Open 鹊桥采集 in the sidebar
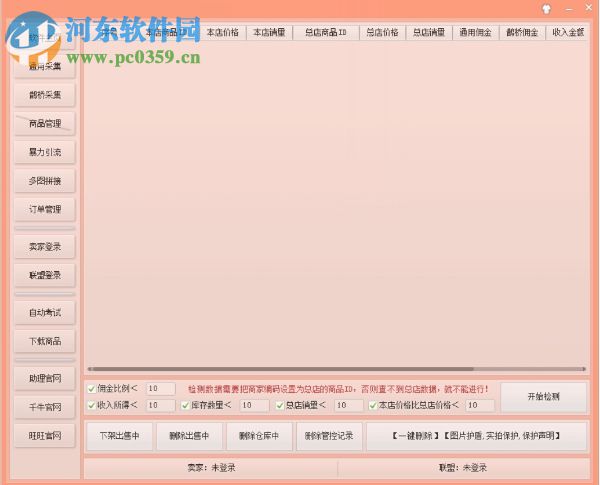 (x=45, y=95)
